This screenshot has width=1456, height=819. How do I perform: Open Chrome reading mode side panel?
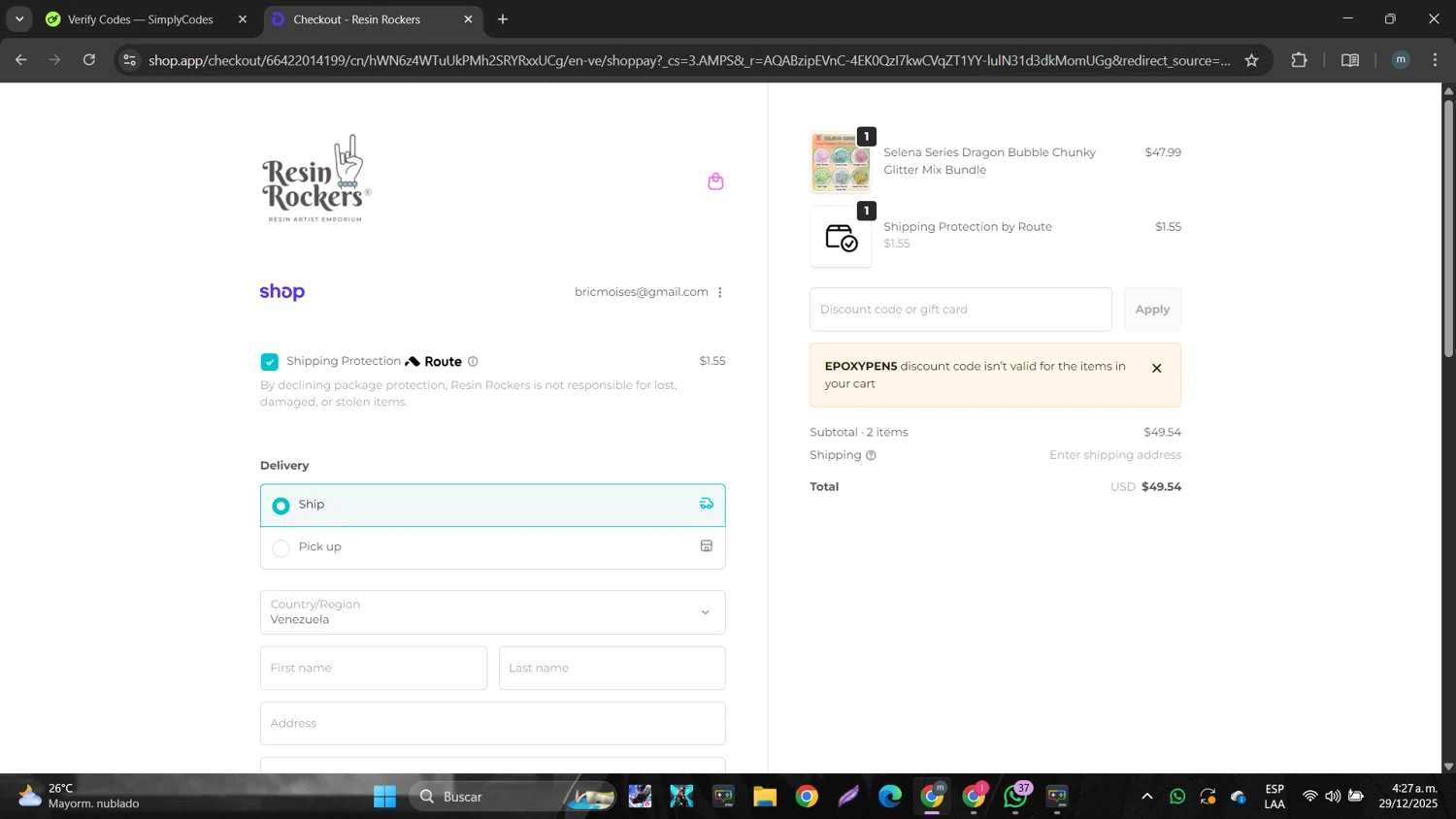[1350, 60]
